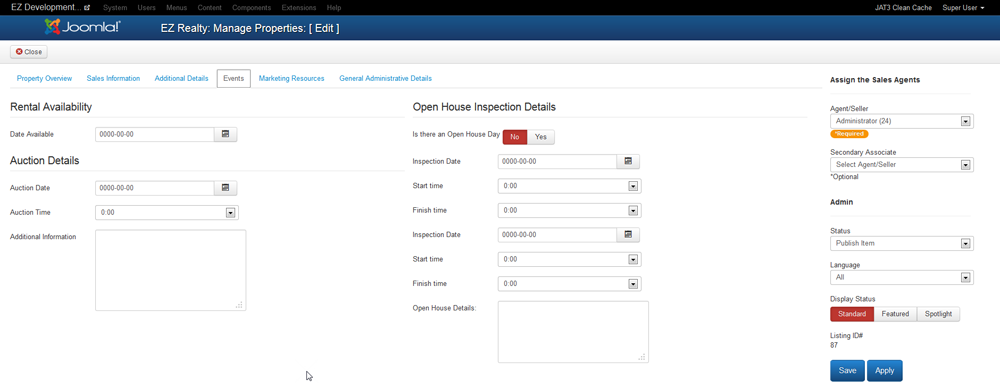Viewport: 1000px width, 388px height.
Task: Open the Users menu
Action: [147, 8]
